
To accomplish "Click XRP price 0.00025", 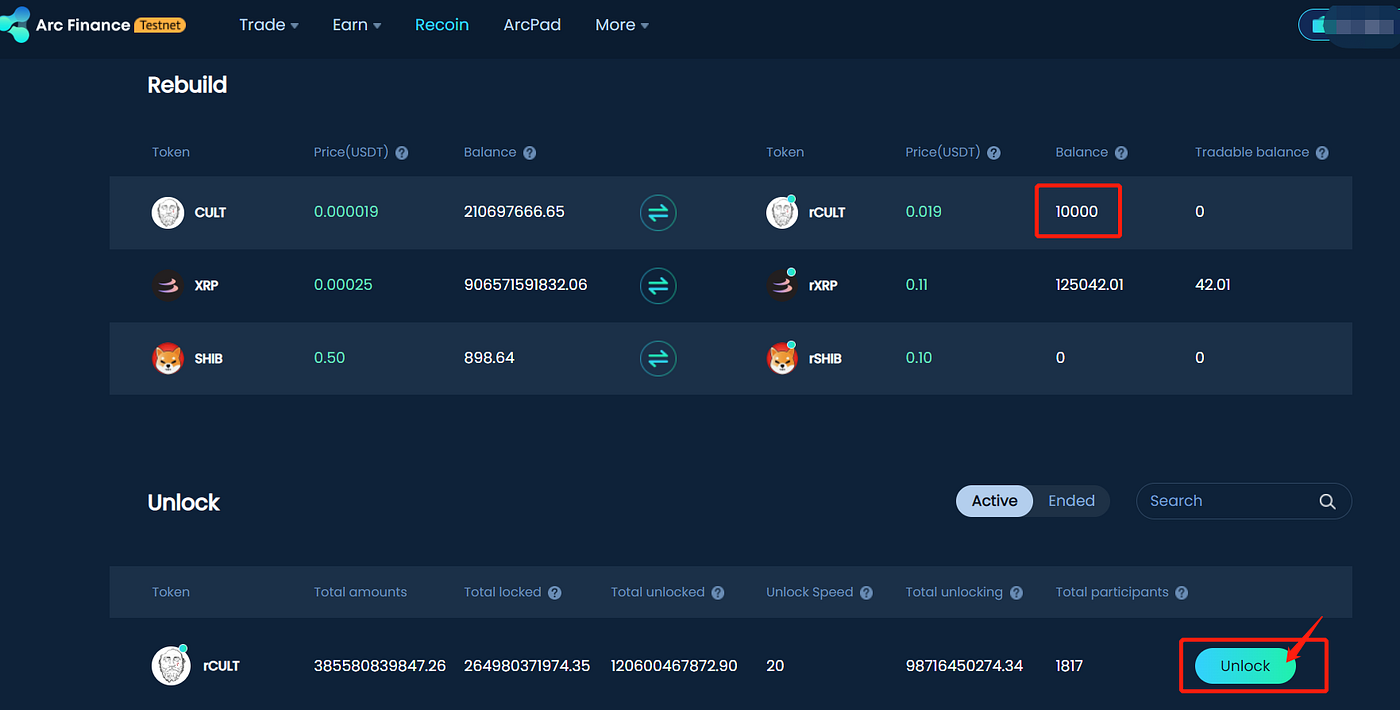I will tap(343, 285).
